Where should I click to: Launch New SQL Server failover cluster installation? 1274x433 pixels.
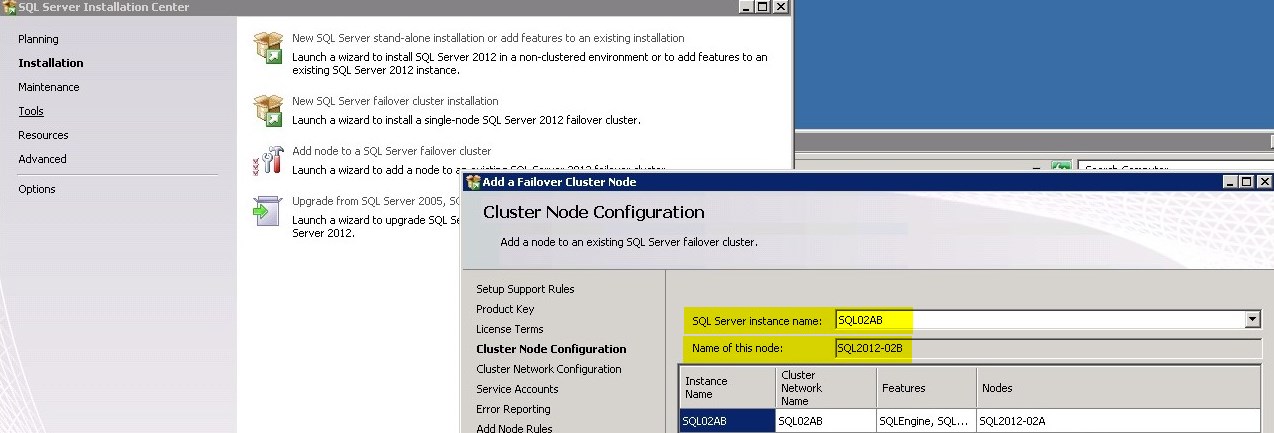coord(395,101)
